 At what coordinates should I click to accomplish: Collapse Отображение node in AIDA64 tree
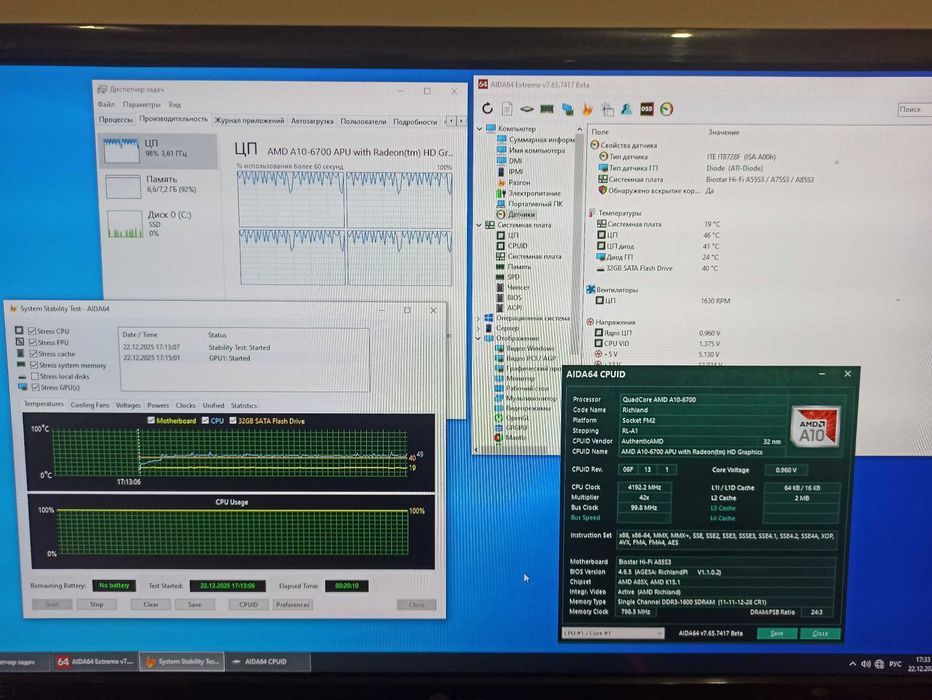pyautogui.click(x=478, y=338)
